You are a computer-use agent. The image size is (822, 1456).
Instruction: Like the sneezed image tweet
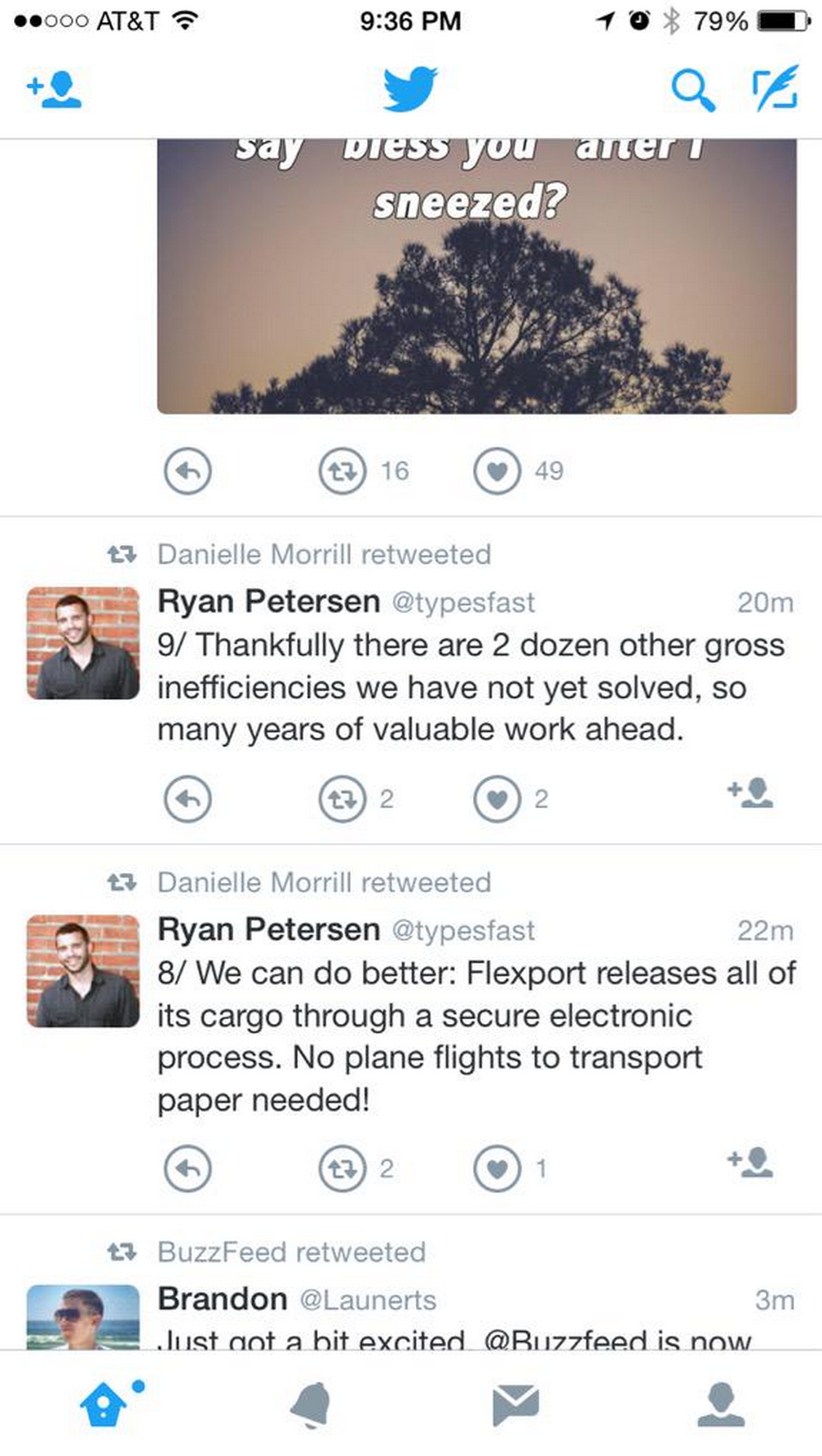tap(497, 471)
